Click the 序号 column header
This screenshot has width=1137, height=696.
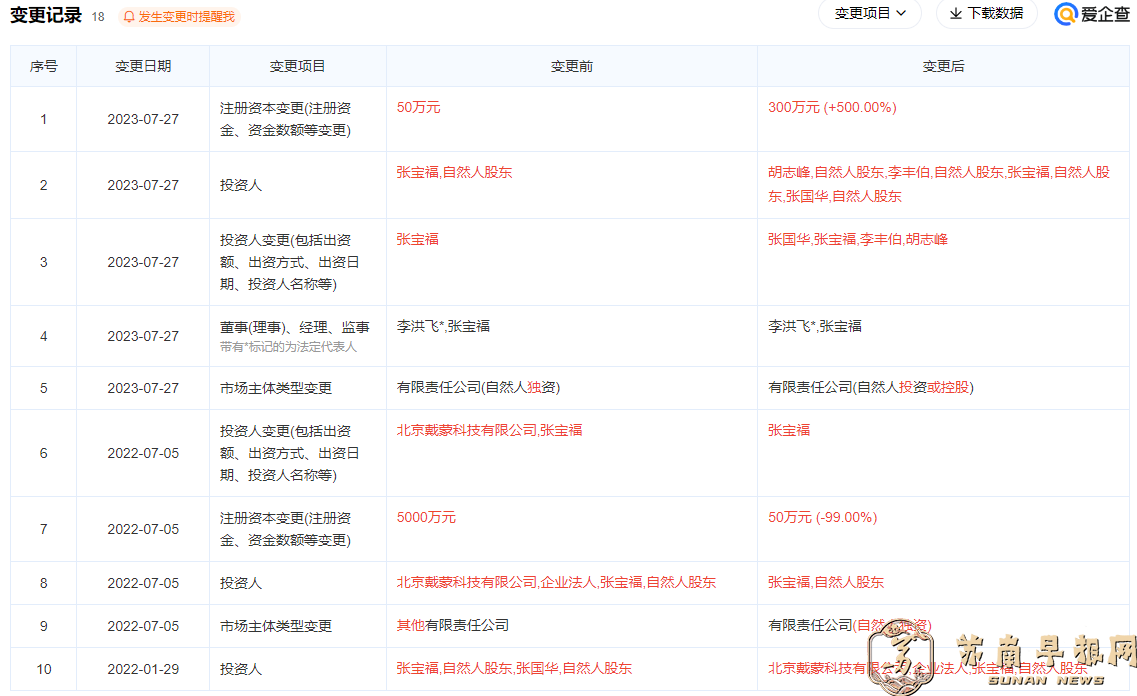point(43,66)
